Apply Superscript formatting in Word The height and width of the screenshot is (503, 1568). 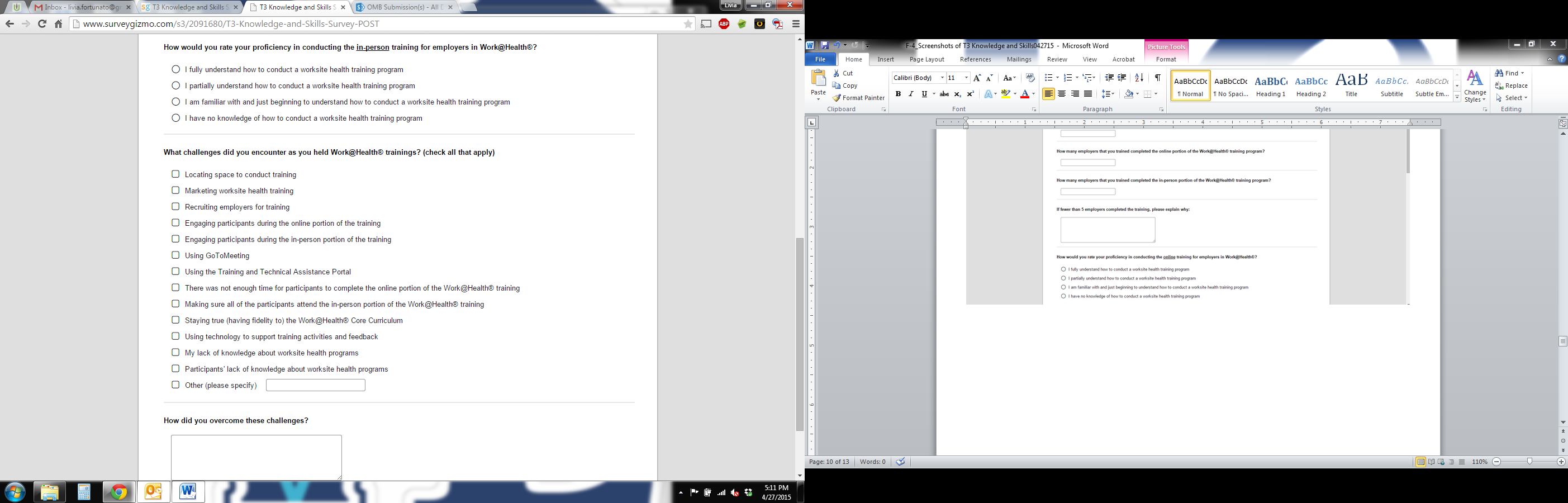(970, 94)
